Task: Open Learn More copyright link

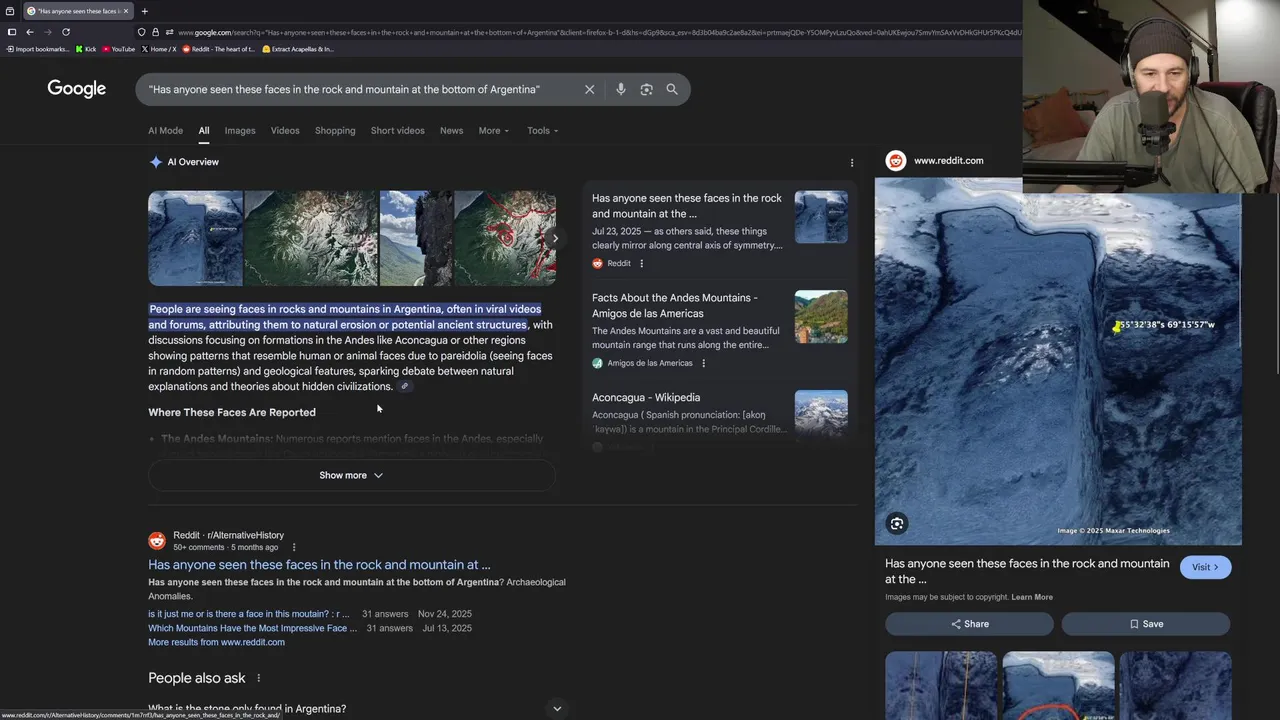Action: click(x=1032, y=597)
